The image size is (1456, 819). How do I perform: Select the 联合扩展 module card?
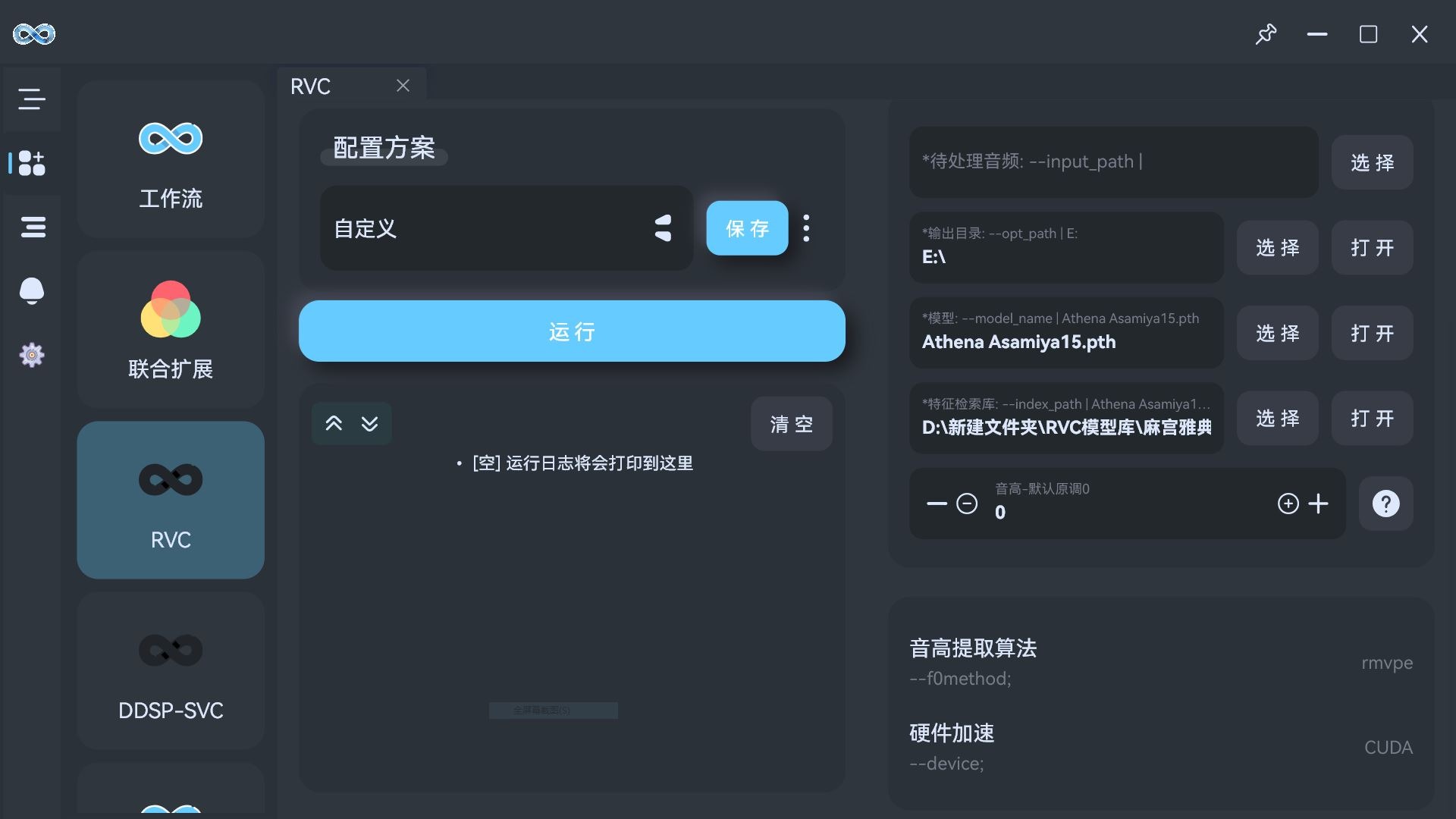[171, 330]
